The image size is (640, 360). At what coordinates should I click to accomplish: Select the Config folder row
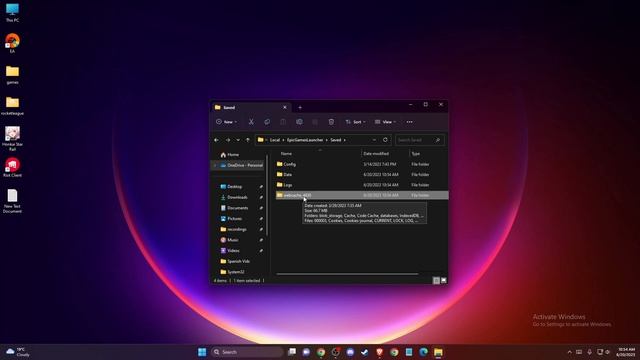tap(362, 164)
